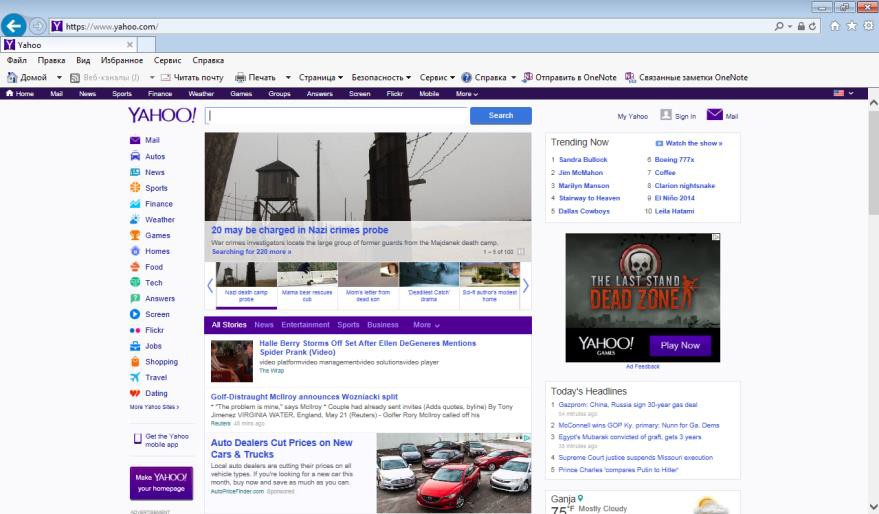The image size is (879, 514).
Task: Open the browser Home icon at top right
Action: (x=835, y=26)
